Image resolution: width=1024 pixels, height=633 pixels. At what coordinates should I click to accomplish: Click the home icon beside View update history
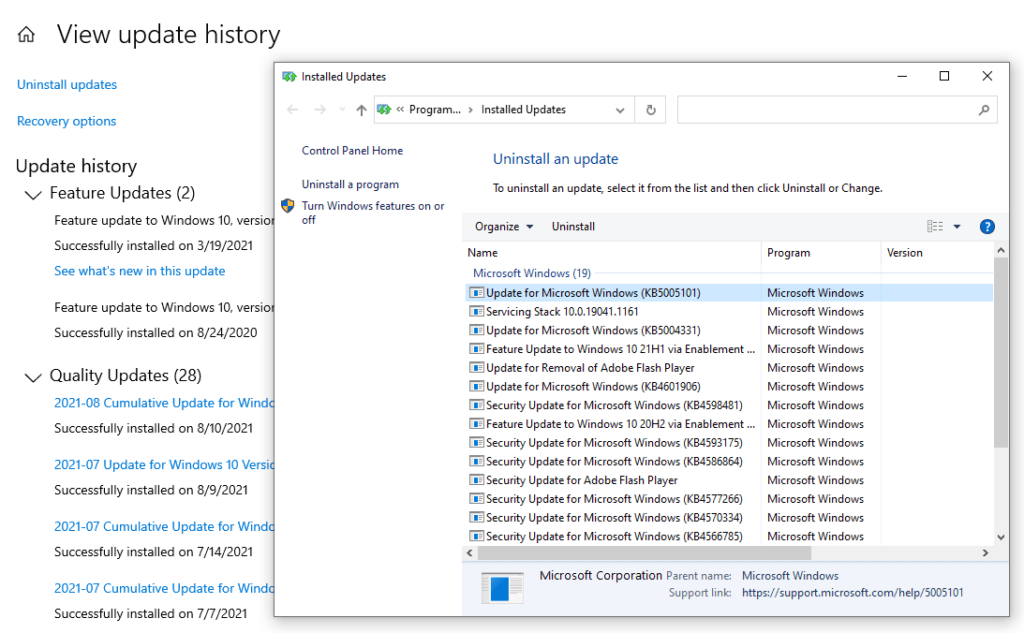[x=25, y=33]
